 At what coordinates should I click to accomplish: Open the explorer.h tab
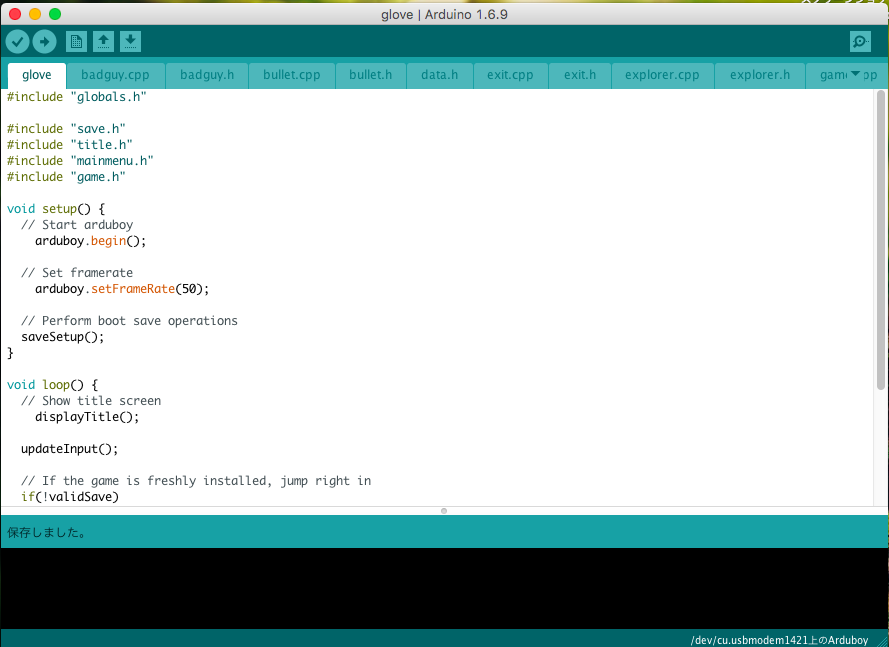760,75
